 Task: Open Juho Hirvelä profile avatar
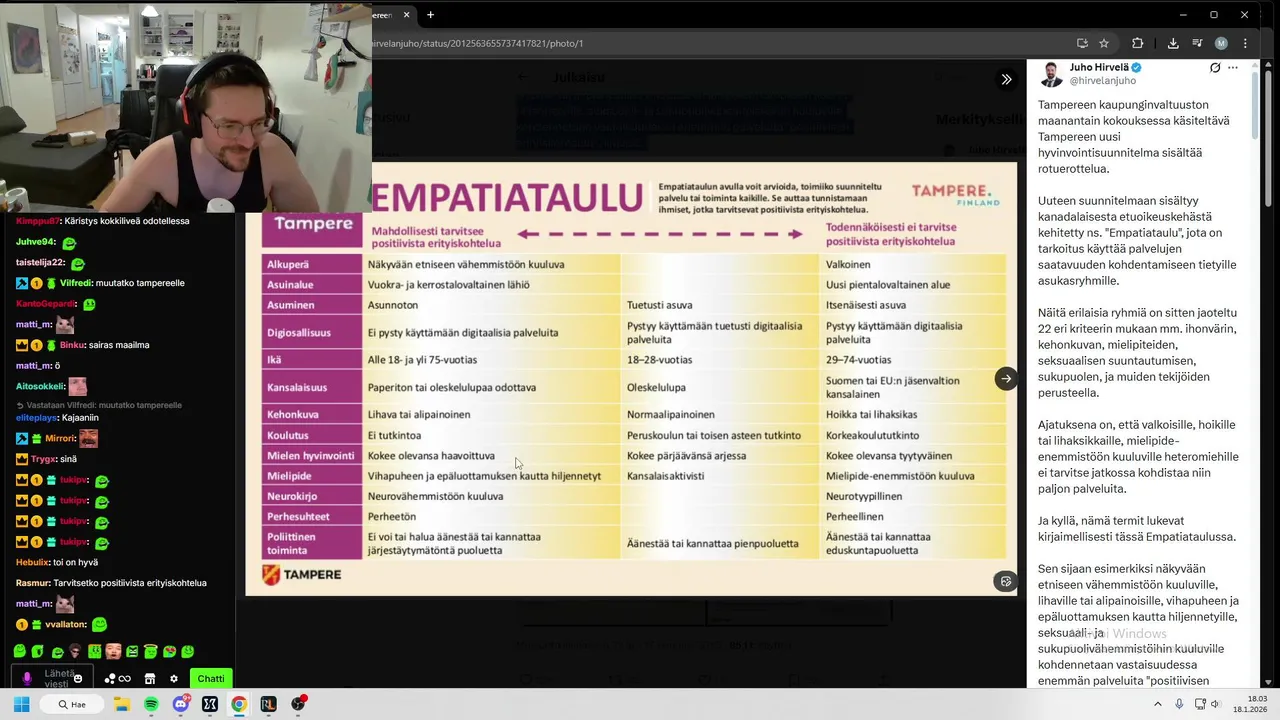[1051, 74]
